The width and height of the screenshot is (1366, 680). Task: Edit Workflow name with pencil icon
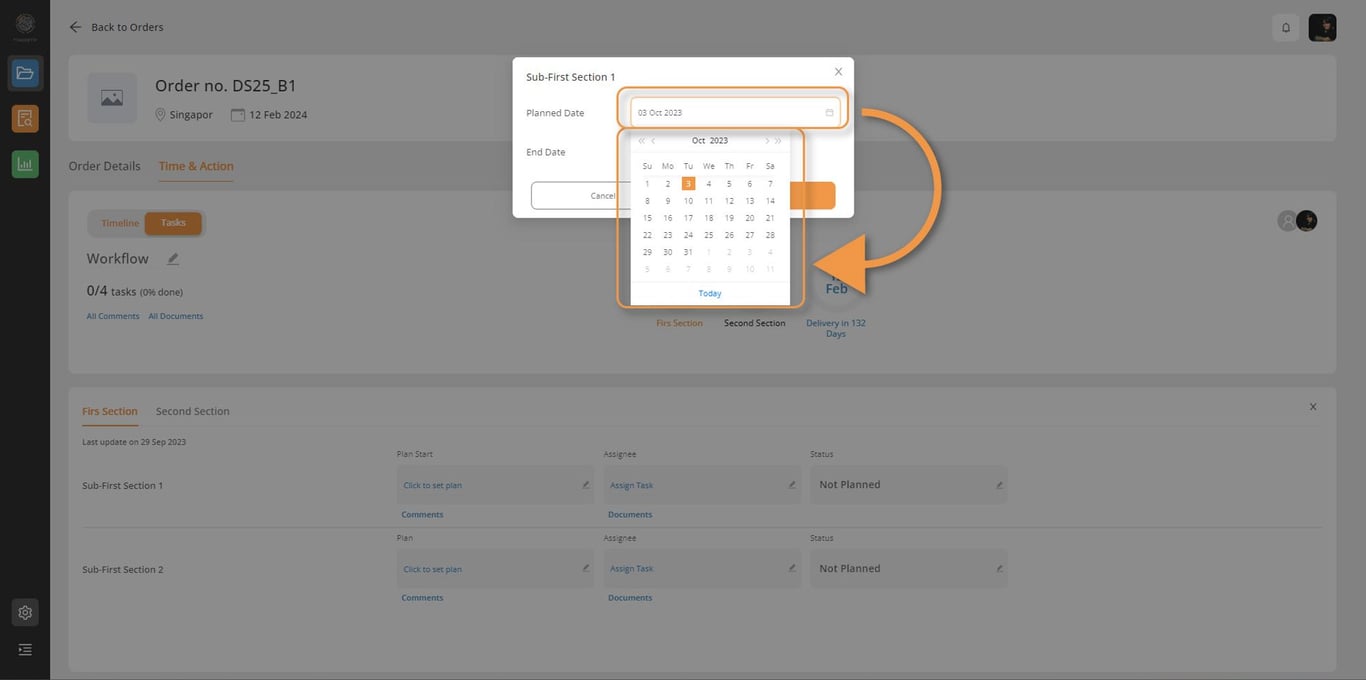(173, 259)
